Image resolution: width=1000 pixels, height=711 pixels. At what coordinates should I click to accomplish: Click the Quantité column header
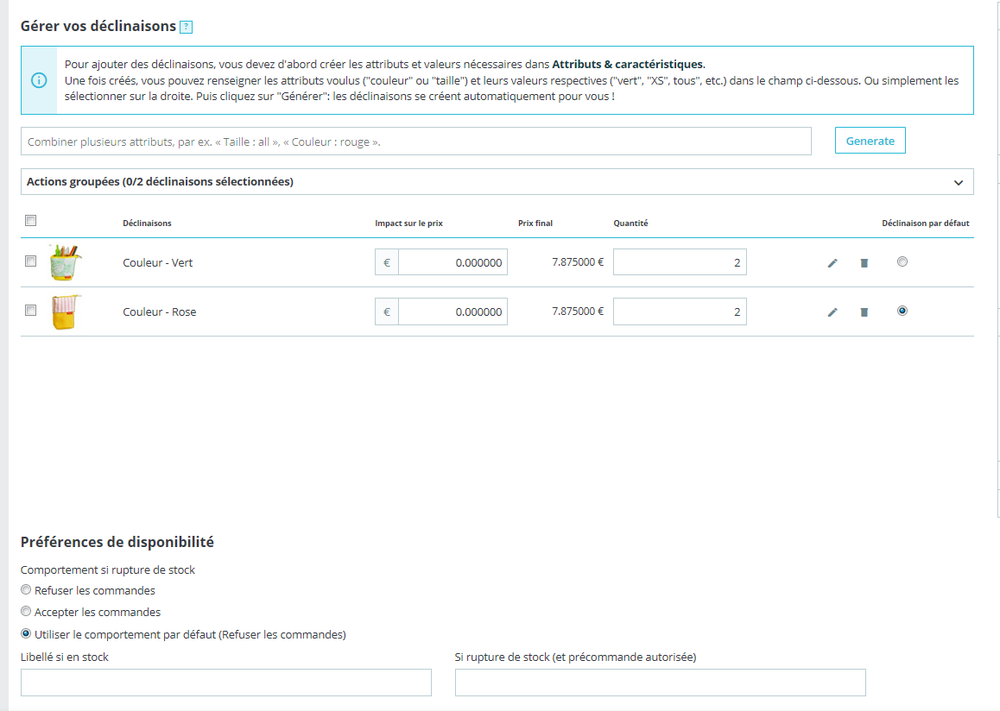point(631,223)
